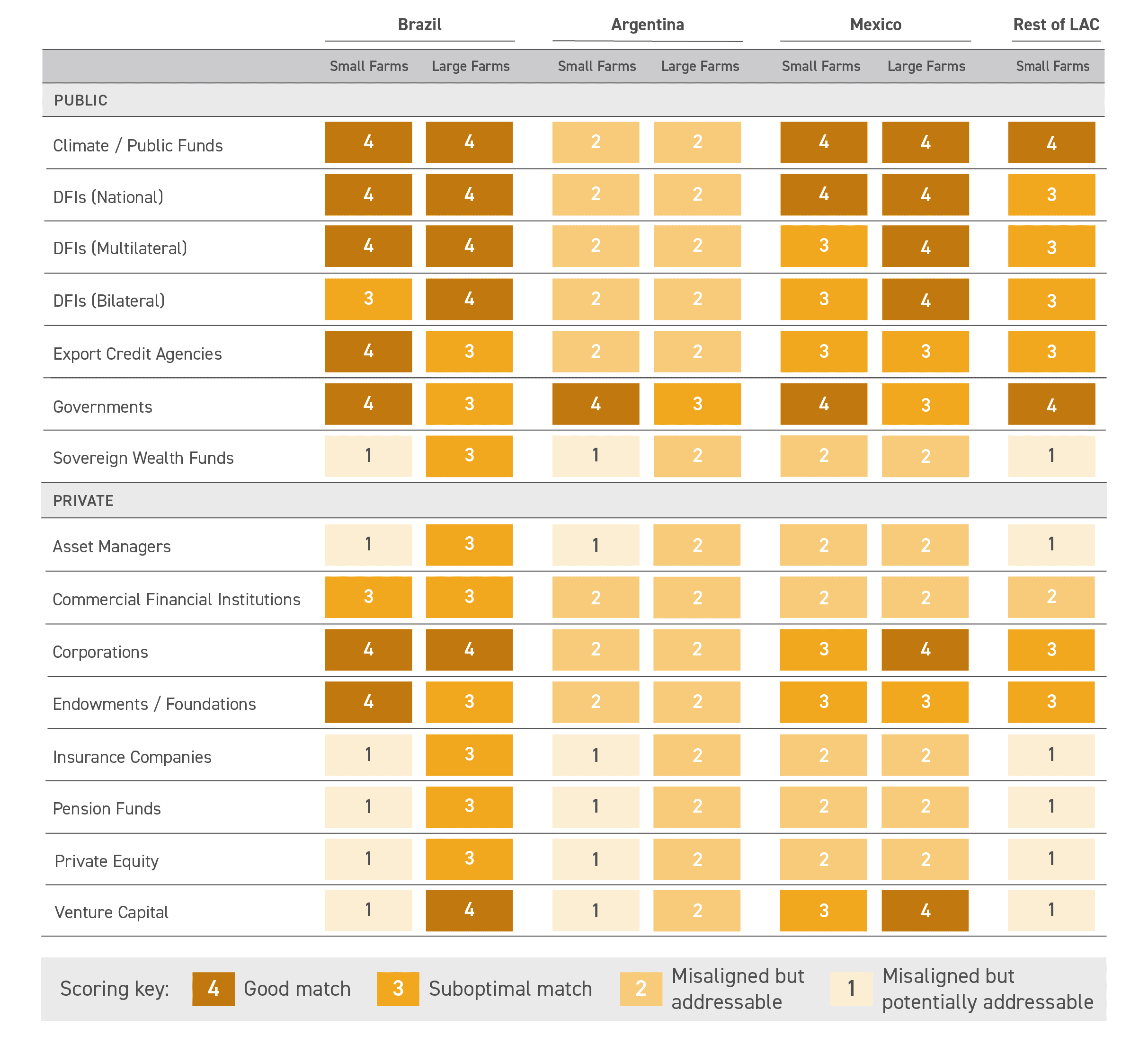Click the PUBLIC section header
1148x1044 pixels.
pyautogui.click(x=80, y=101)
